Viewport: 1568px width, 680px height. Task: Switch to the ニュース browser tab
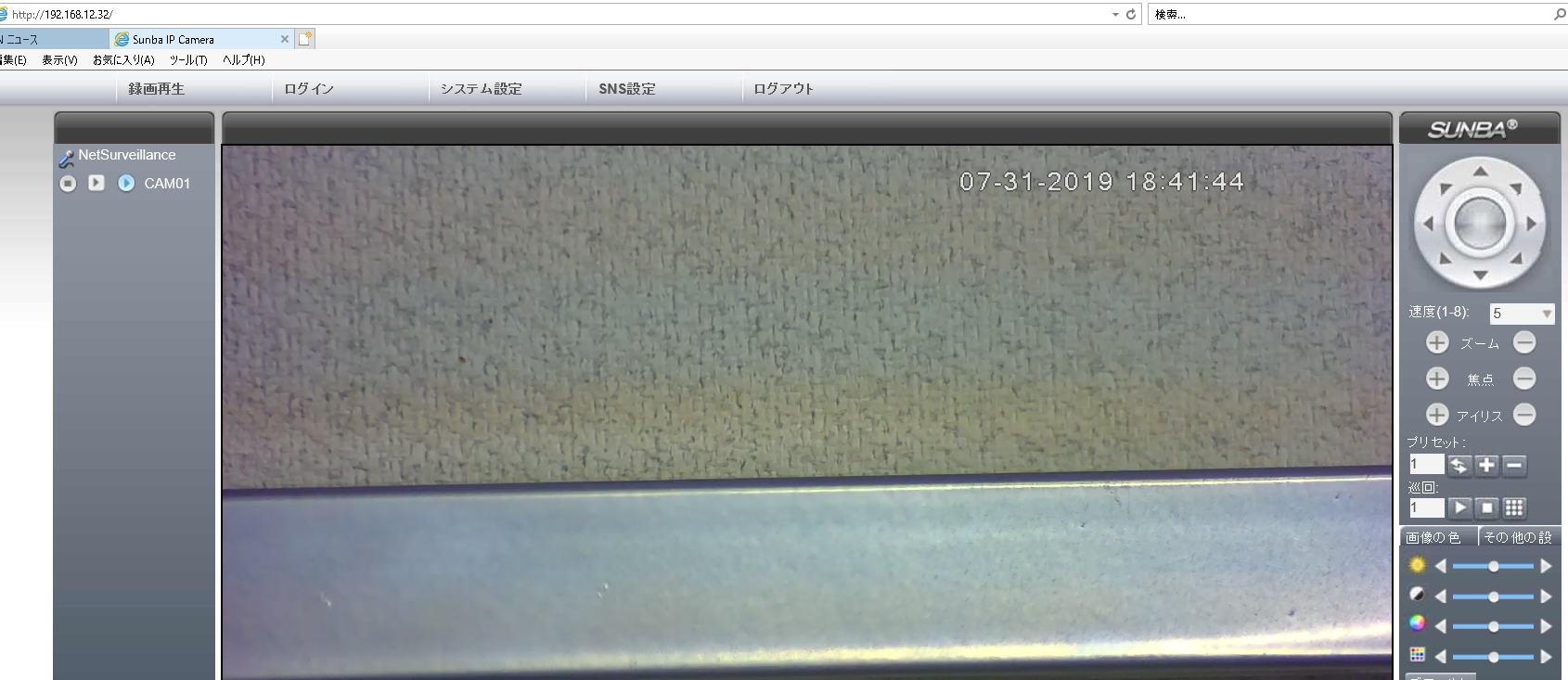(53, 39)
